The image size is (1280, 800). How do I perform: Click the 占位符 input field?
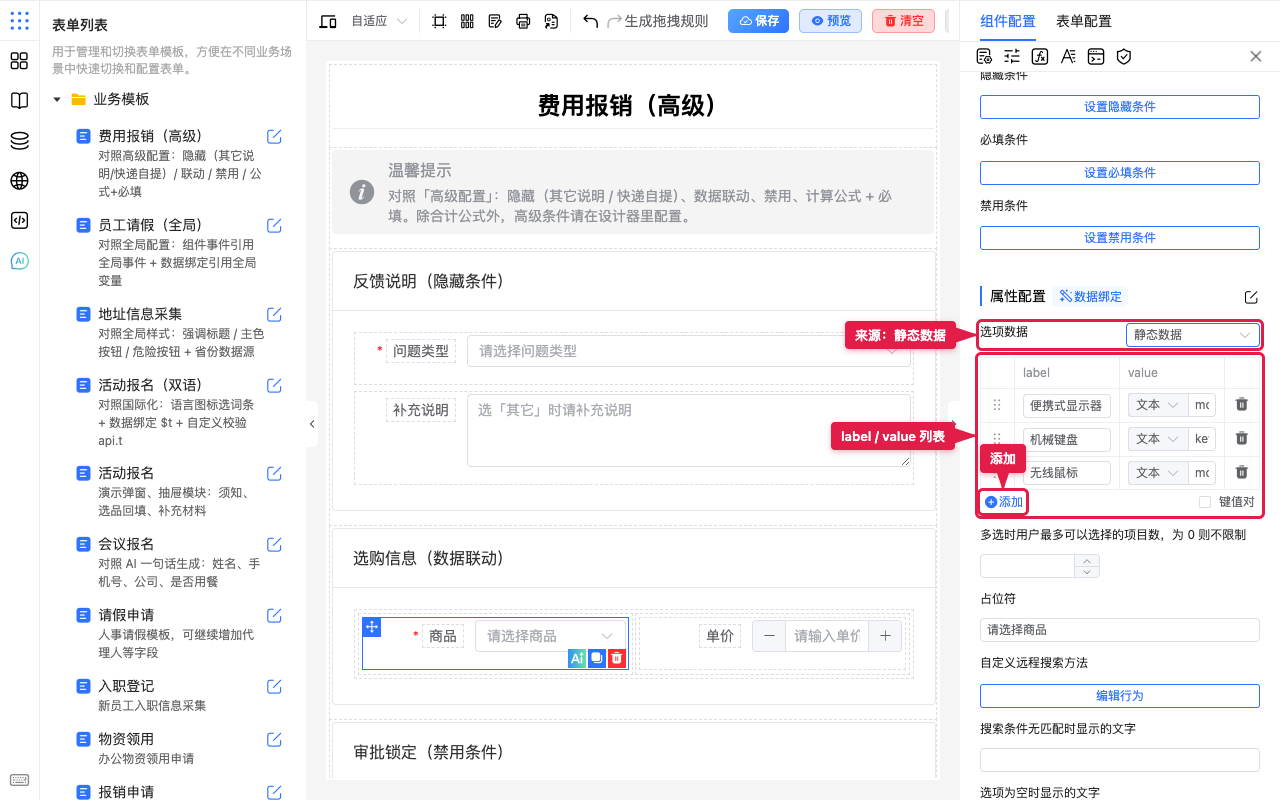[x=1119, y=630]
